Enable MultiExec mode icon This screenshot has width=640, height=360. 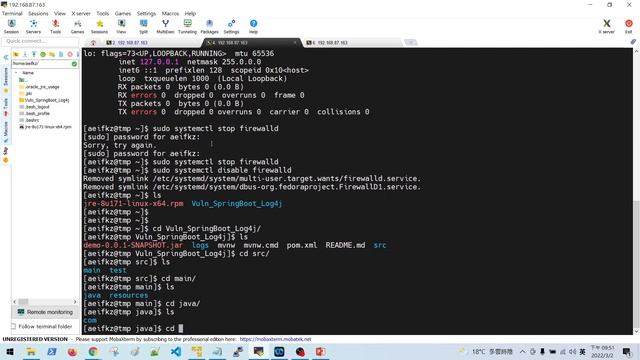(x=165, y=27)
